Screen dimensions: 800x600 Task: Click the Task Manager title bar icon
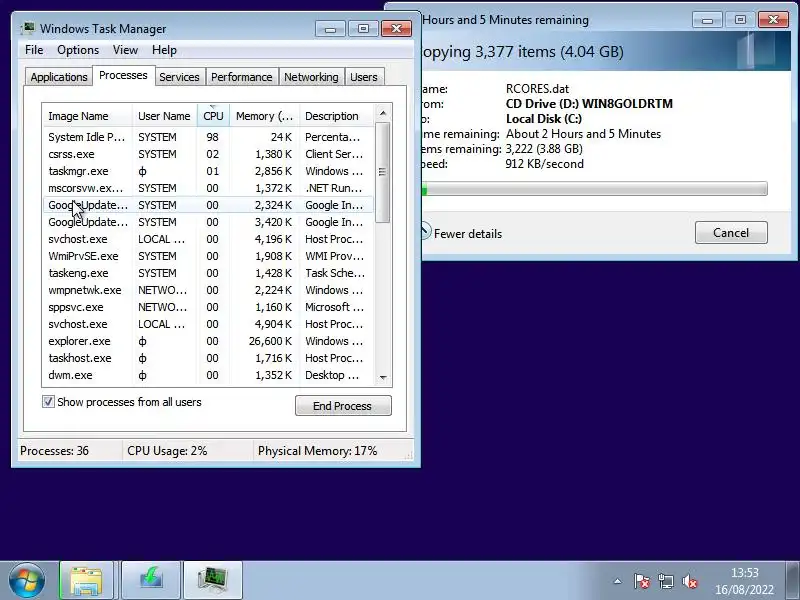pyautogui.click(x=28, y=28)
